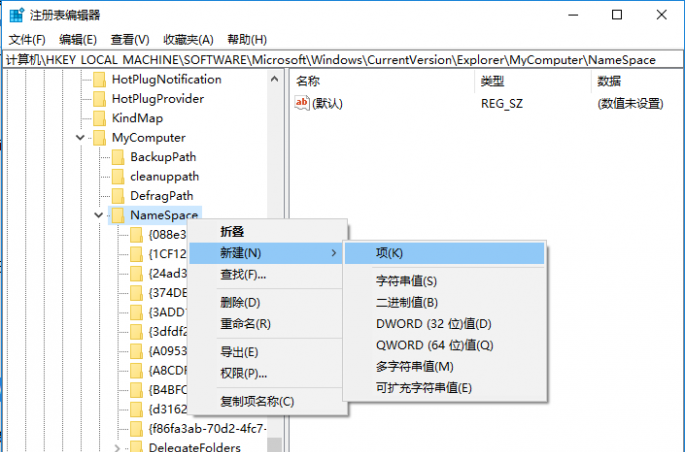Open the 文件(F) menu
The image size is (685, 452).
tap(27, 40)
